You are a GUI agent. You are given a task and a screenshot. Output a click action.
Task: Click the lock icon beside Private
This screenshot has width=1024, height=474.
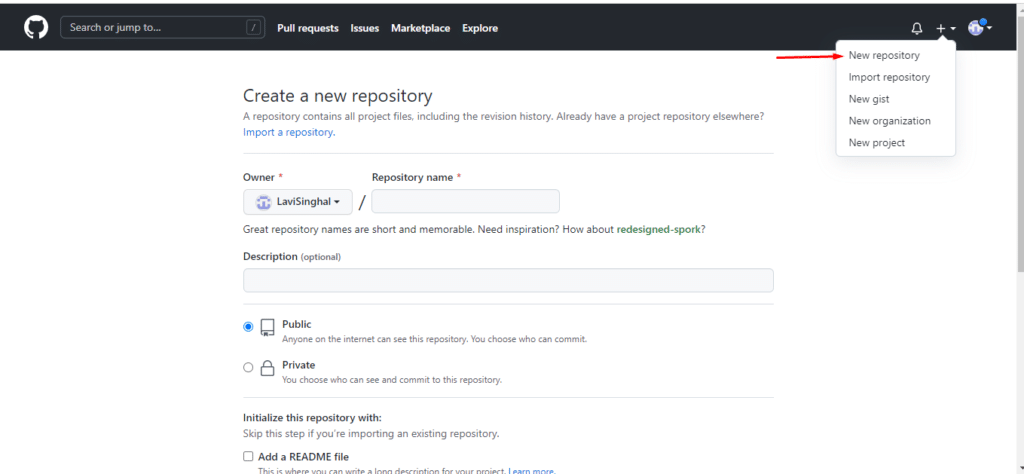click(x=267, y=368)
